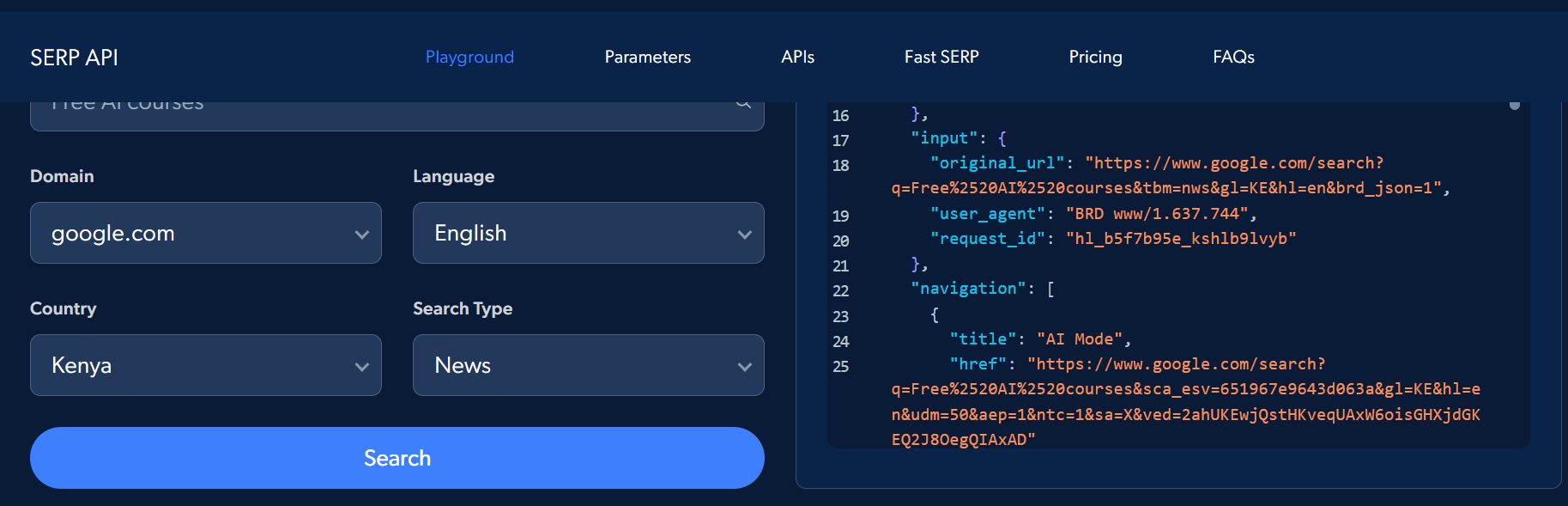Click the blue Search button
1568x506 pixels.
pos(397,458)
